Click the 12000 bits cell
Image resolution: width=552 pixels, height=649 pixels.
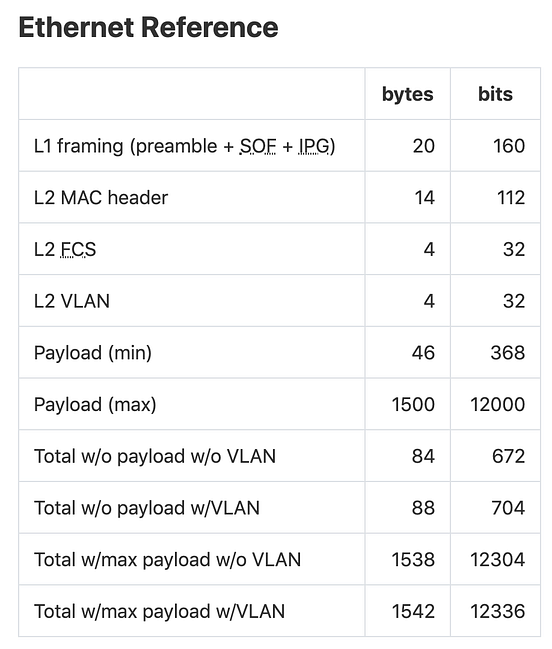click(x=497, y=405)
